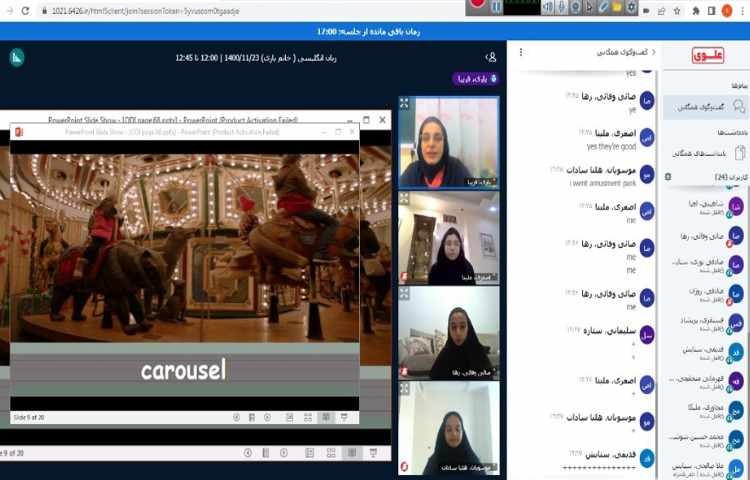The height and width of the screenshot is (480, 750).
Task: Open Slide Sorter in back PowerPoint window
Action: tap(331, 453)
